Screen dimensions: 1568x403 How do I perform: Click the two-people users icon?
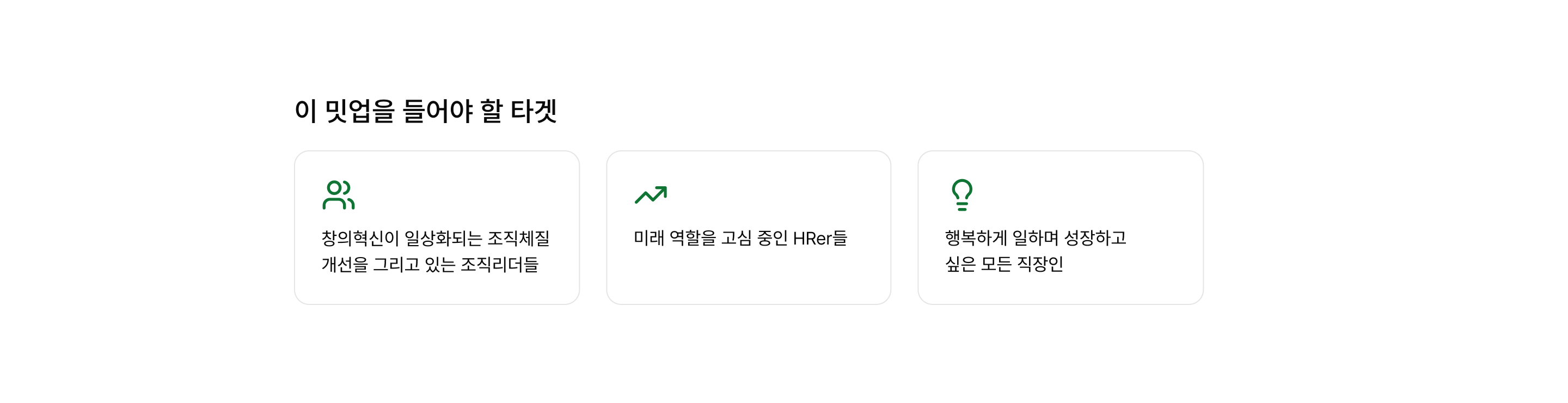point(339,195)
